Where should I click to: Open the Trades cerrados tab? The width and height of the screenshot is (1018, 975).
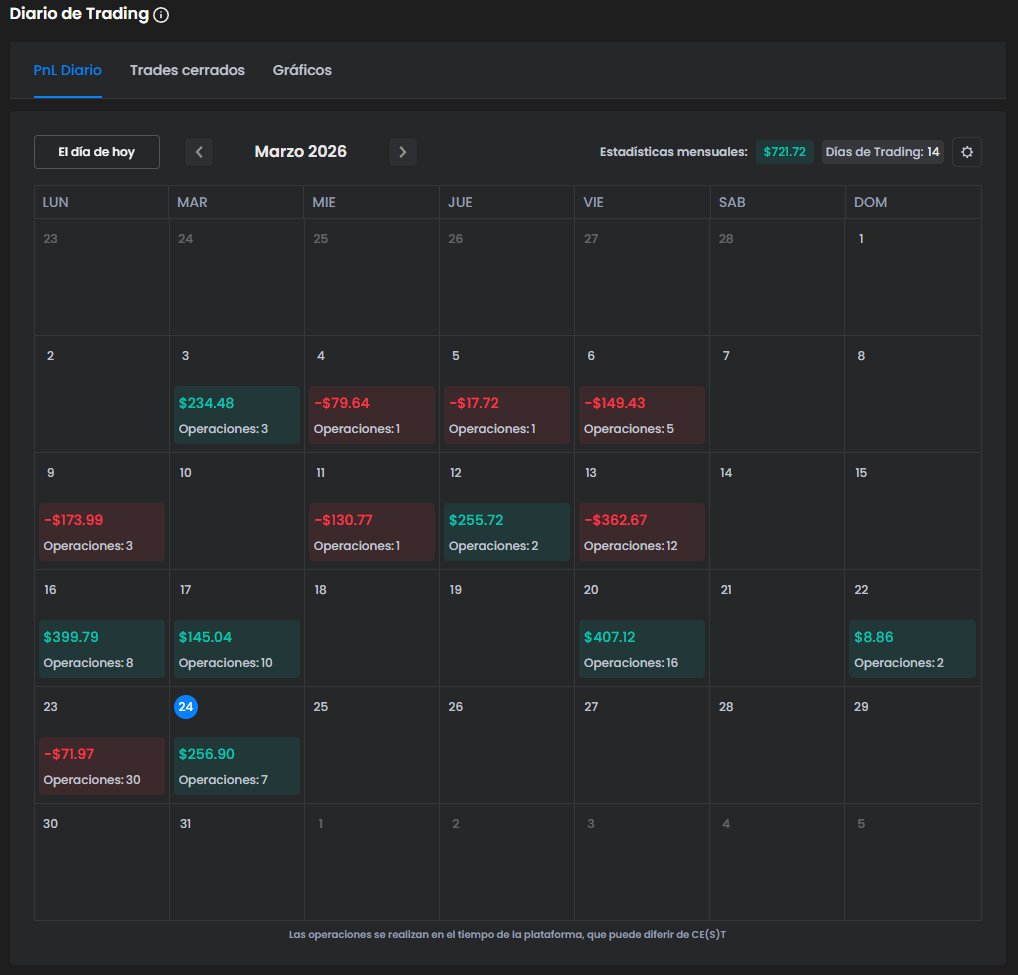click(x=187, y=70)
